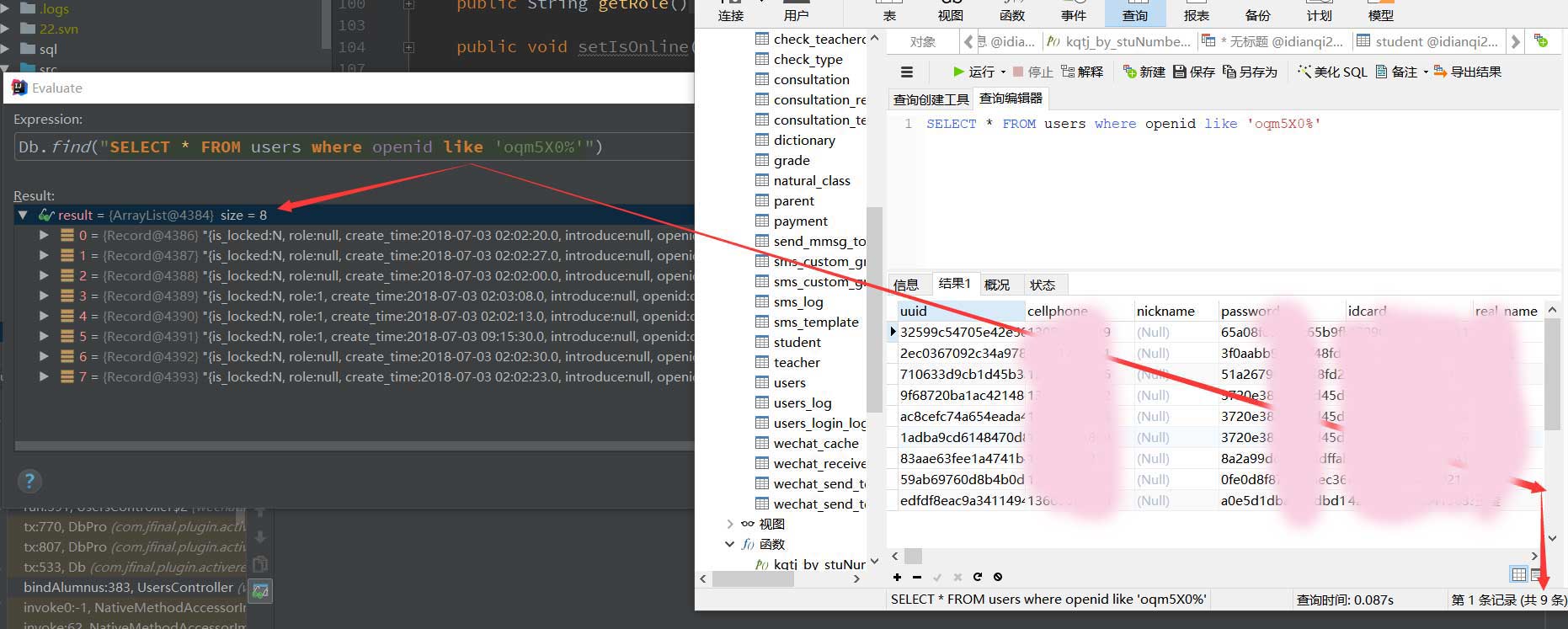Expand Record@4389 entry at index 3
The image size is (1568, 629).
coord(44,296)
